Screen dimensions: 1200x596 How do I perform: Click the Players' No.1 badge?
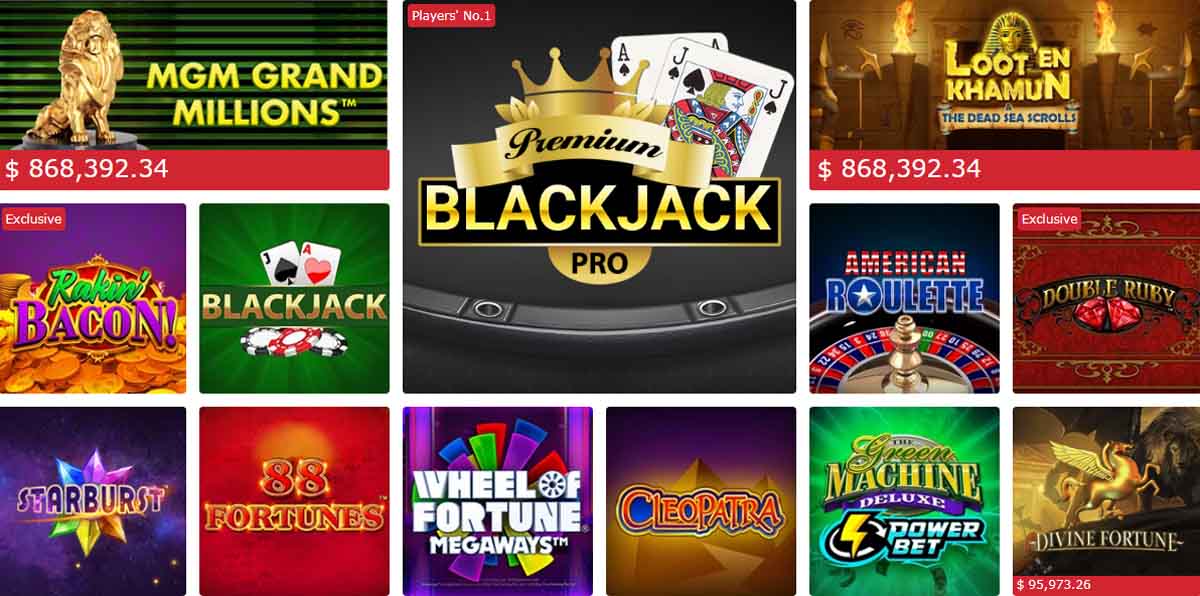(x=451, y=15)
